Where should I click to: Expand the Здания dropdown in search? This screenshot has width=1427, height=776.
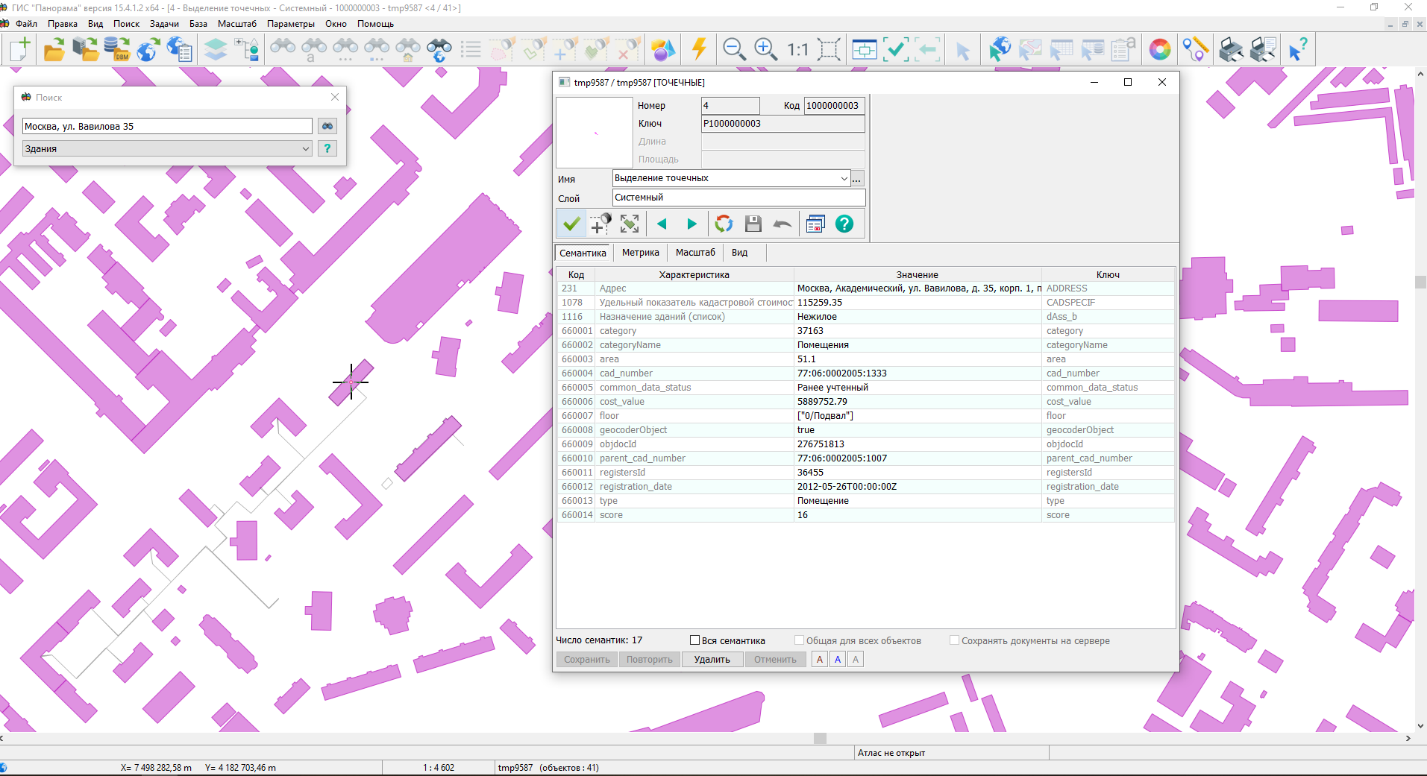click(306, 148)
